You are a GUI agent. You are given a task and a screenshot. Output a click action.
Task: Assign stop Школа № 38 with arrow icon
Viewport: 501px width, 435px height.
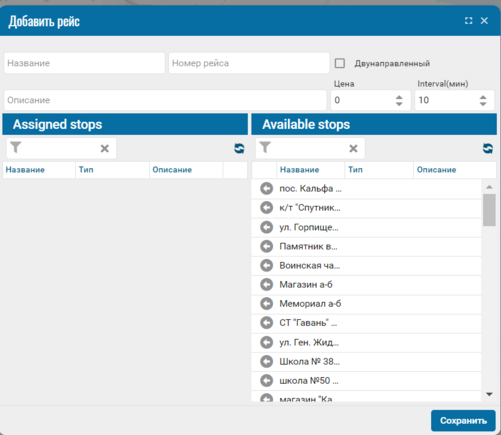(267, 361)
